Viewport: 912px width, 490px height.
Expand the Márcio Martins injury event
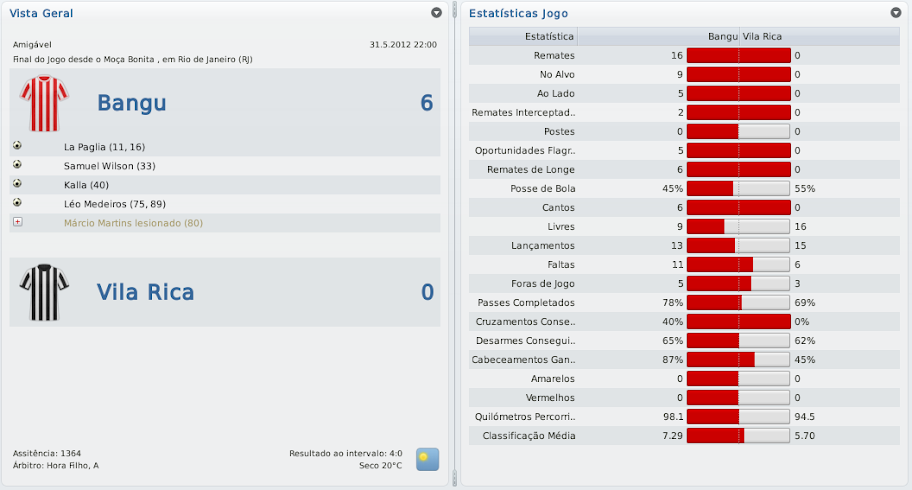[x=18, y=222]
